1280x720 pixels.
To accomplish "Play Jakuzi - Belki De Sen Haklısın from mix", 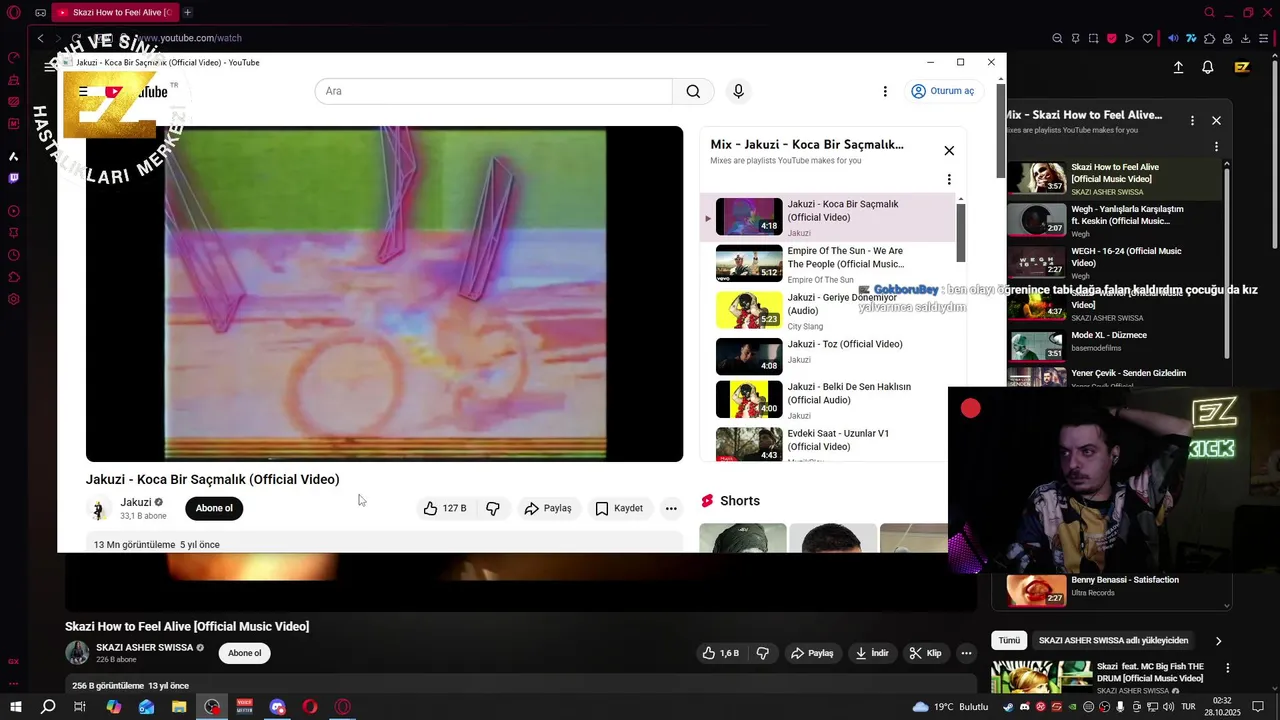I will click(827, 400).
